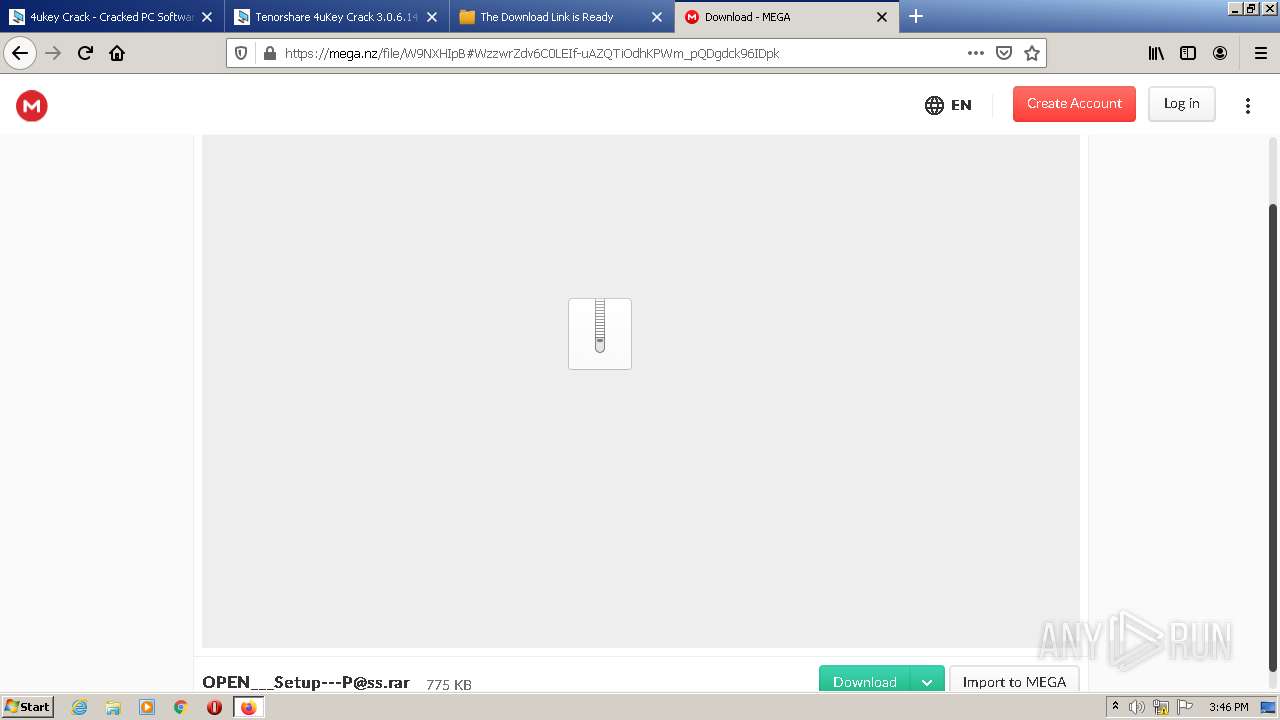Viewport: 1280px width, 720px height.
Task: Click the zip archive file icon
Action: (600, 334)
